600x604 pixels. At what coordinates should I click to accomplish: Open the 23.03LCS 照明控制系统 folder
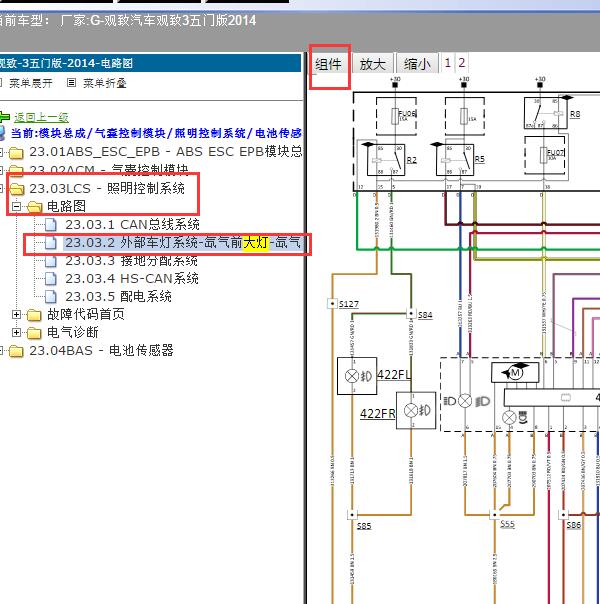[x=107, y=188]
